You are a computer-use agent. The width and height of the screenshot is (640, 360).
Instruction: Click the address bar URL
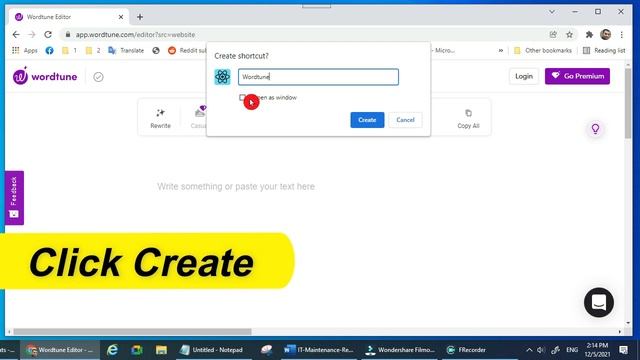[x=135, y=35]
